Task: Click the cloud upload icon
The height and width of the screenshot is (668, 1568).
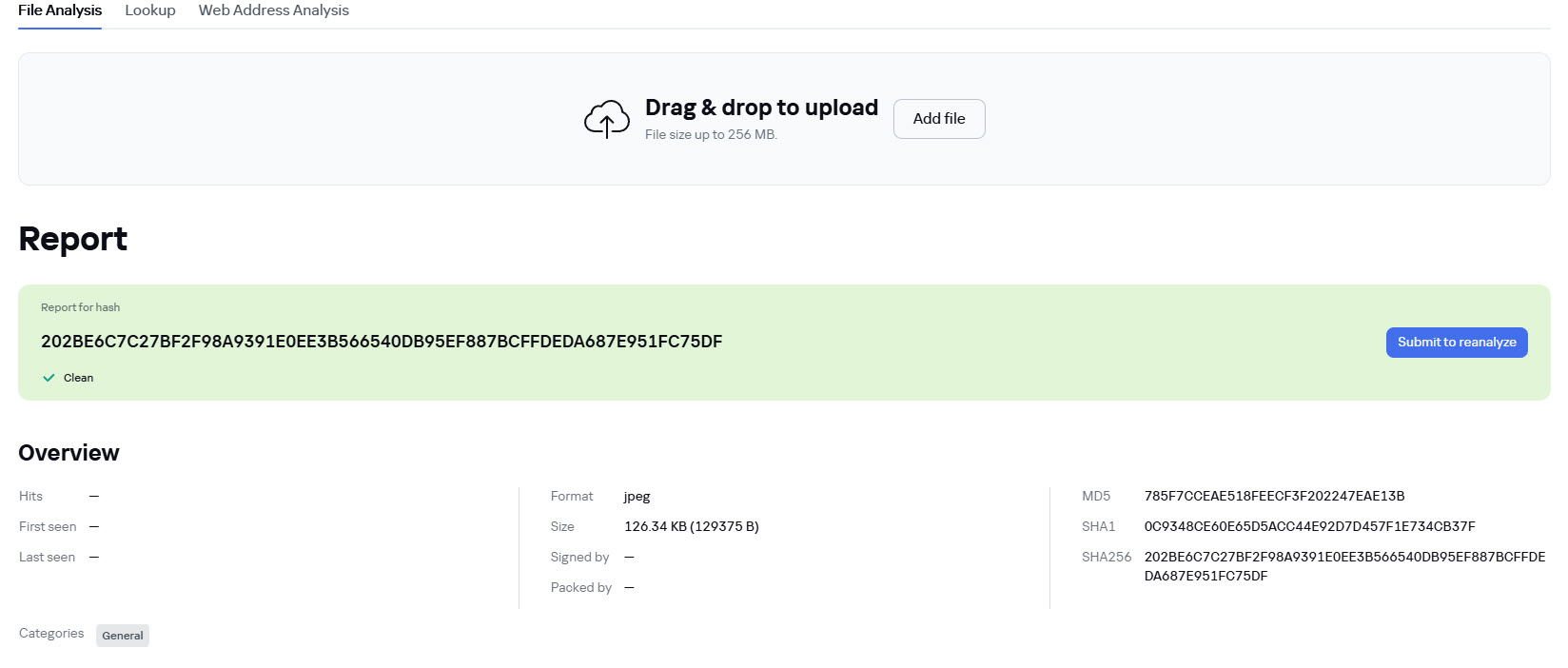Action: 606,120
